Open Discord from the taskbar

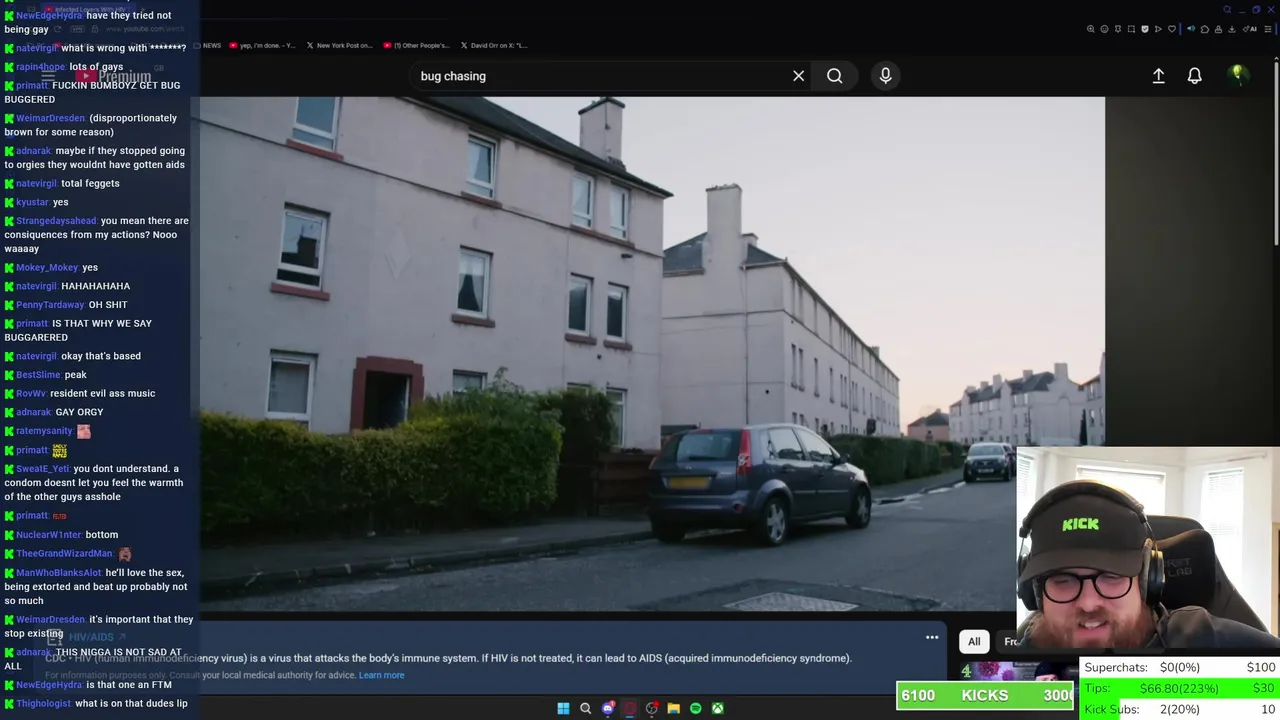[x=607, y=708]
